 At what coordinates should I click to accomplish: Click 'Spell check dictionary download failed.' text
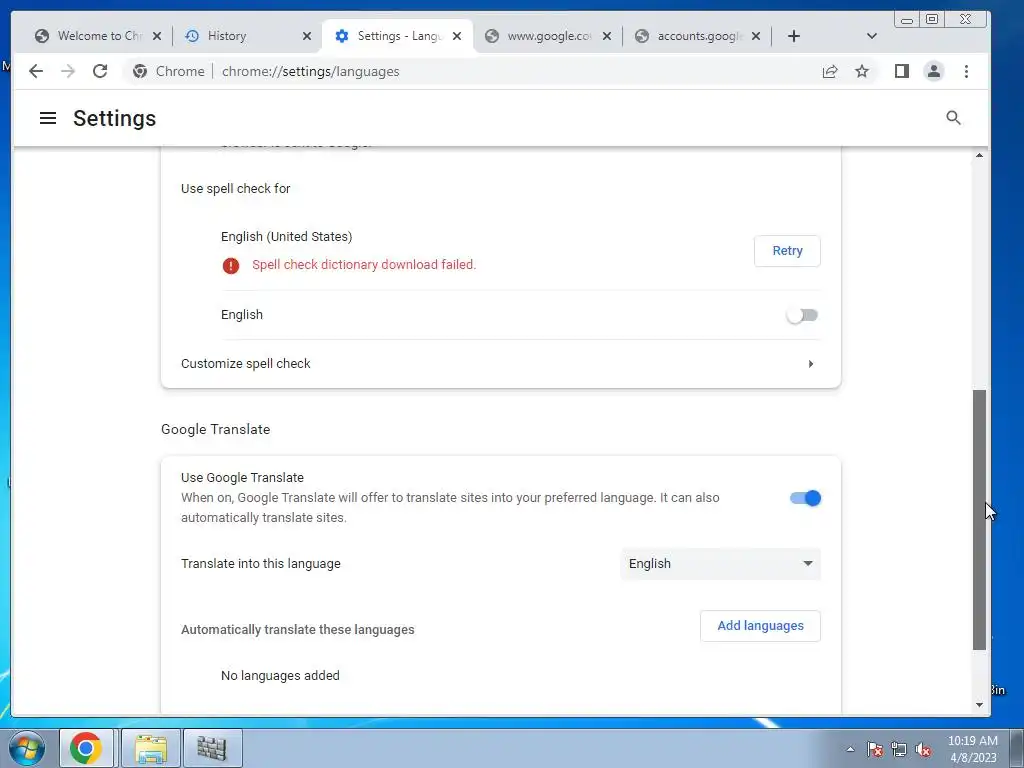(x=364, y=264)
